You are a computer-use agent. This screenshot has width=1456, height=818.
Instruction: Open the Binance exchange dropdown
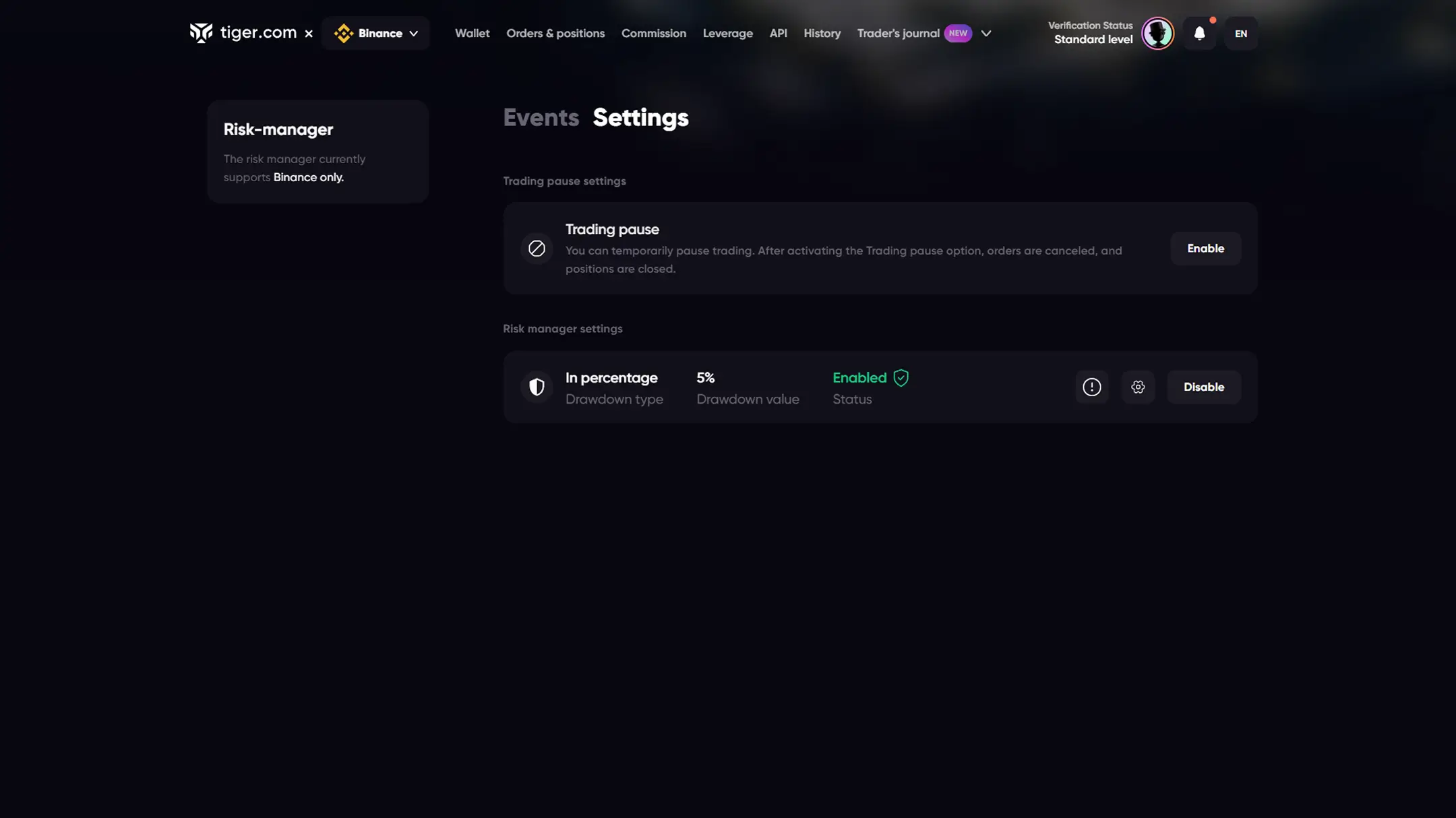[x=375, y=33]
